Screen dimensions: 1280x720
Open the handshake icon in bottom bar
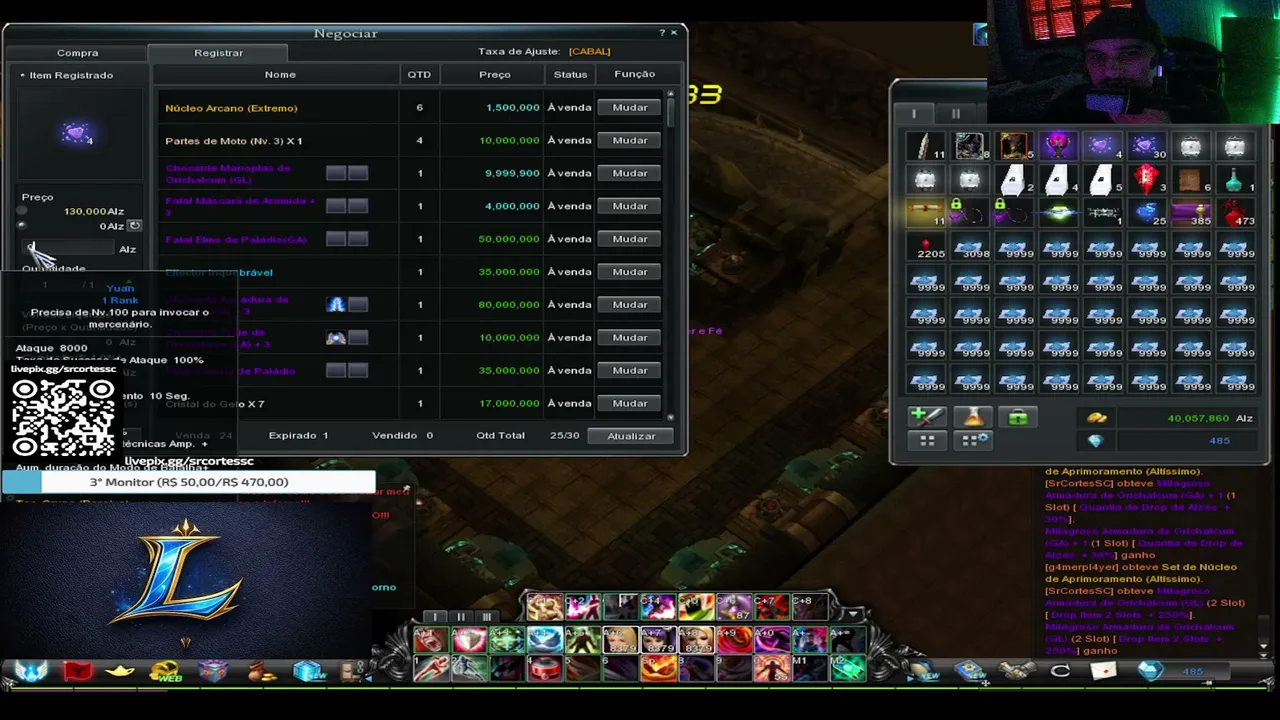(1016, 671)
